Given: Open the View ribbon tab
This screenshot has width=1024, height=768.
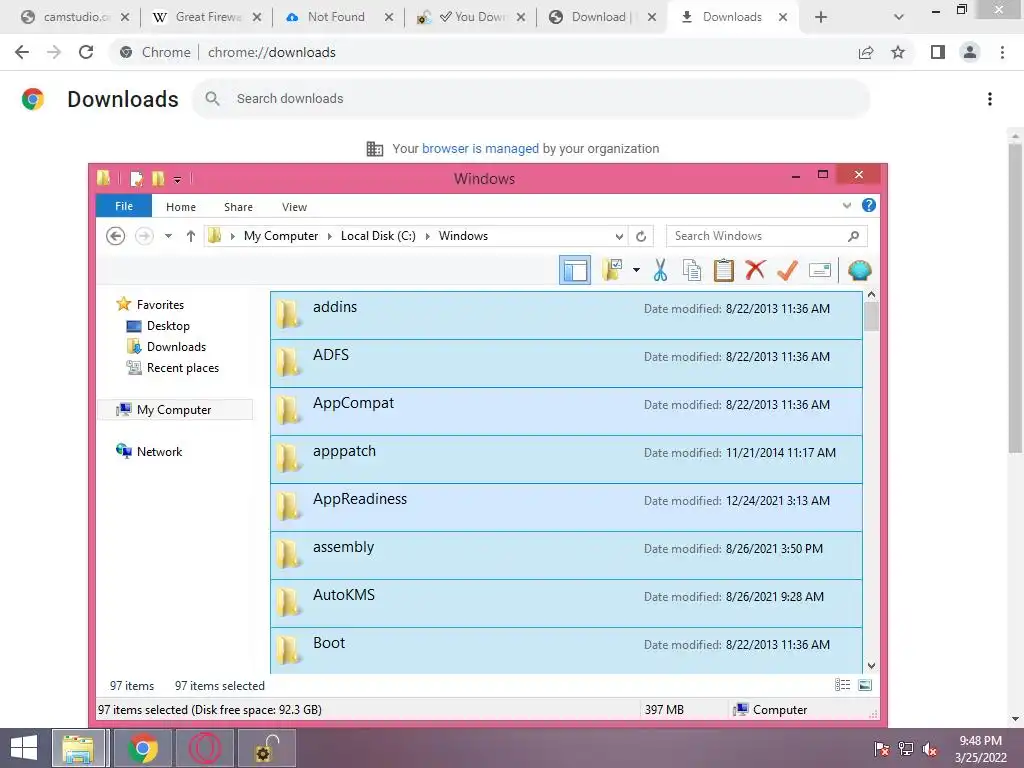Looking at the screenshot, I should click(295, 207).
